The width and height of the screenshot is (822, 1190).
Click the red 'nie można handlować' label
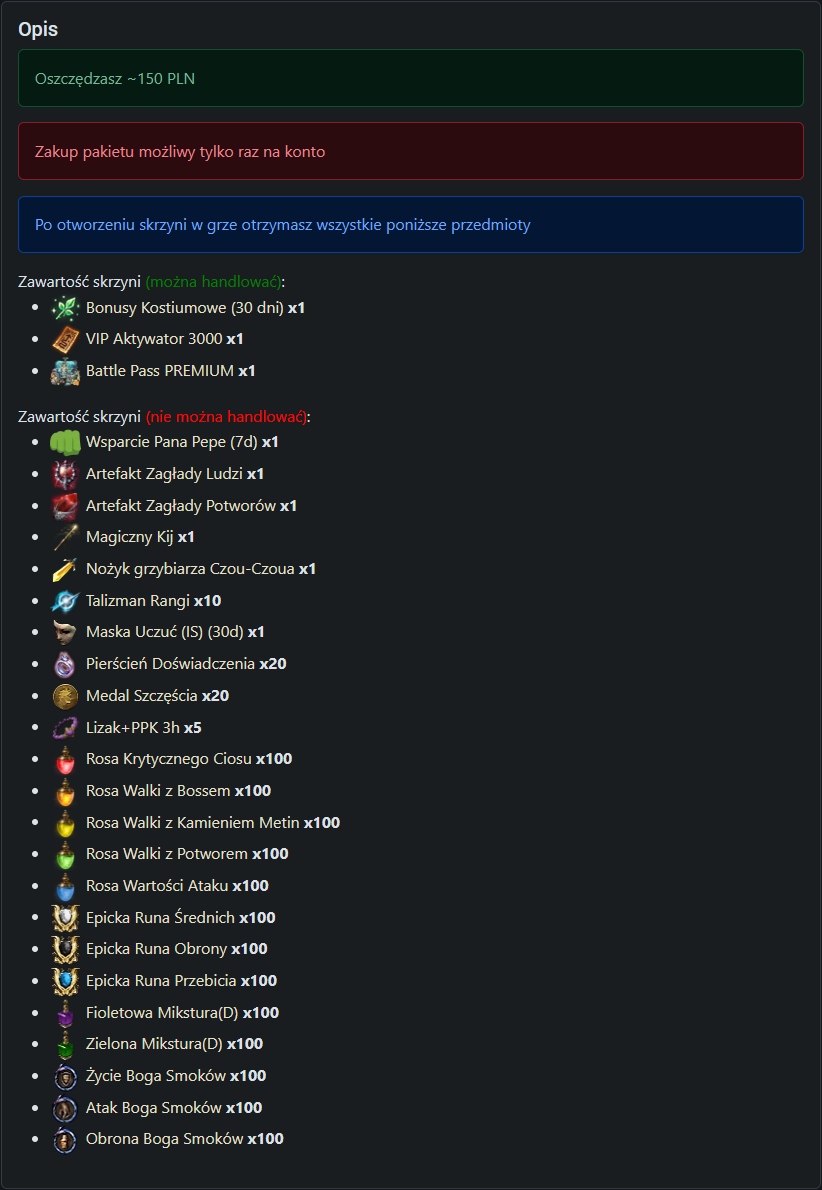226,417
